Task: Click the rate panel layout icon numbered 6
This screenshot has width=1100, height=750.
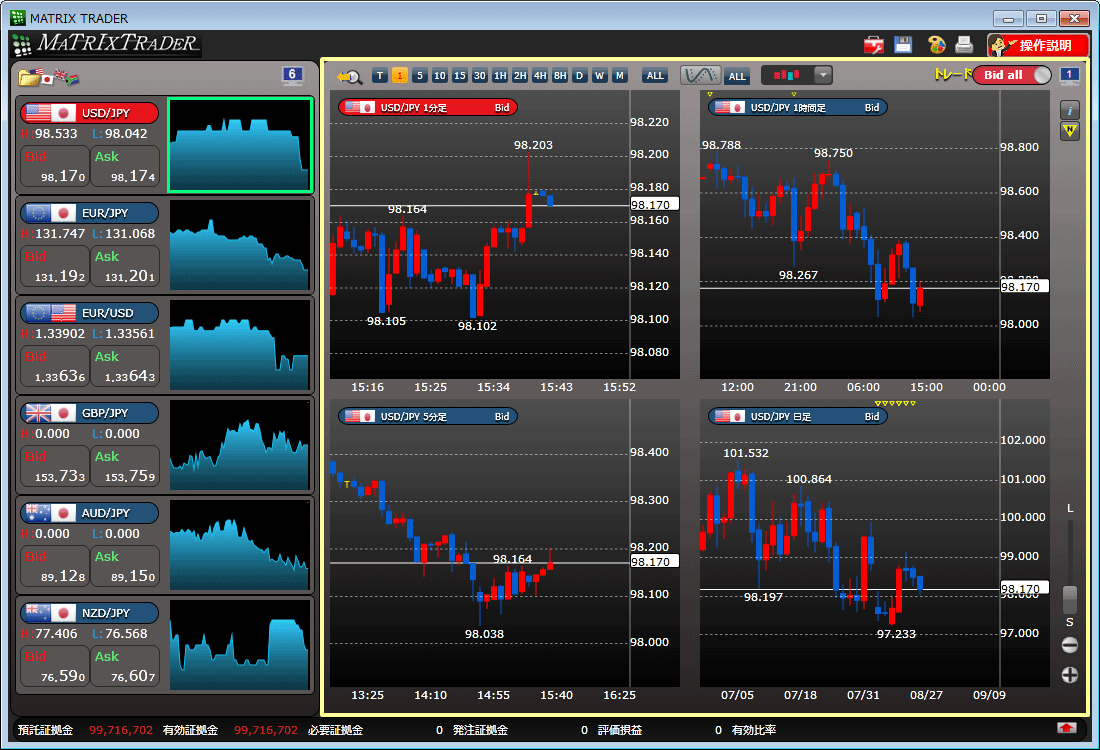Action: (x=292, y=75)
